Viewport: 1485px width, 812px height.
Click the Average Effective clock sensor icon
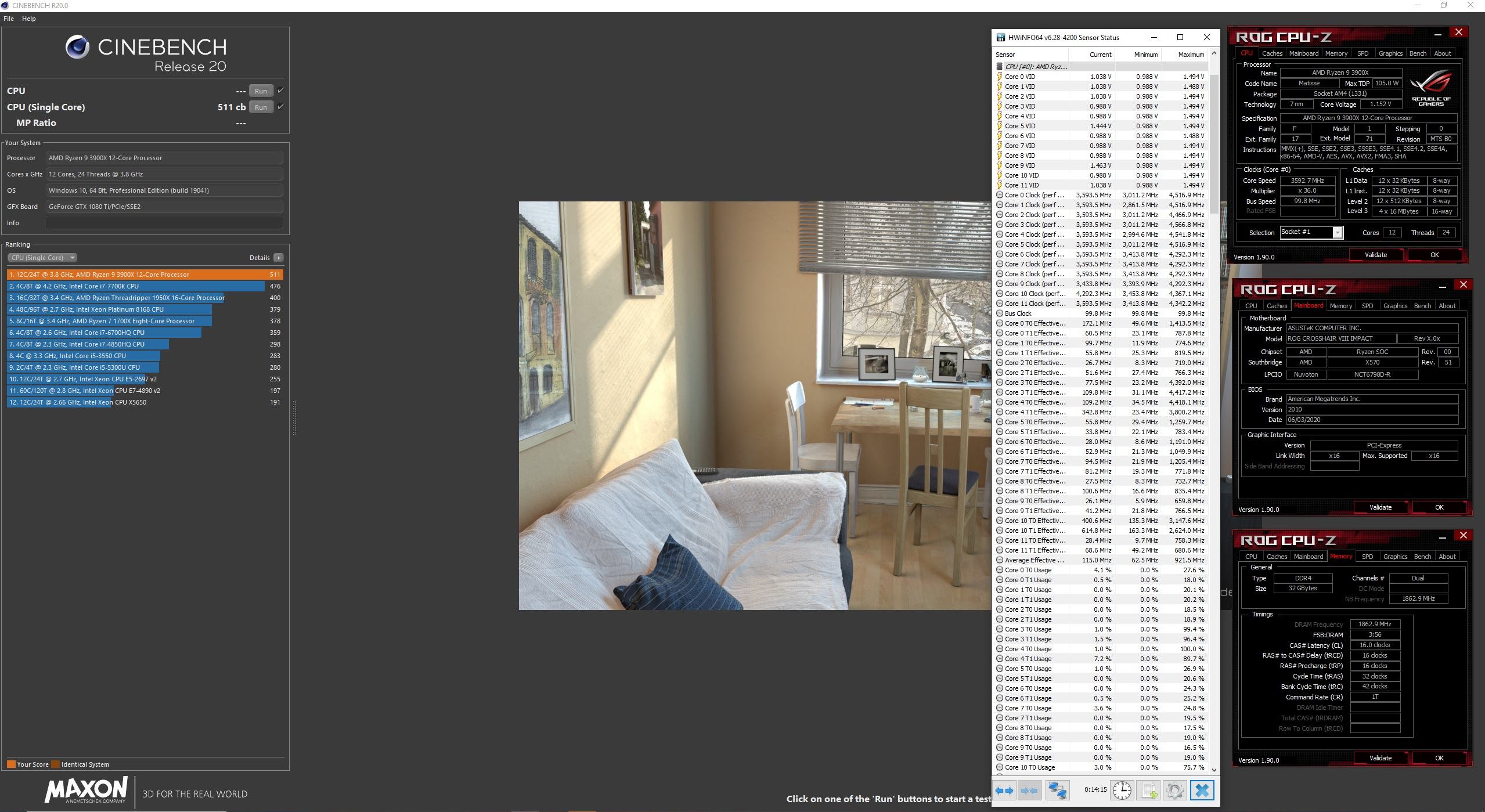(x=1000, y=560)
